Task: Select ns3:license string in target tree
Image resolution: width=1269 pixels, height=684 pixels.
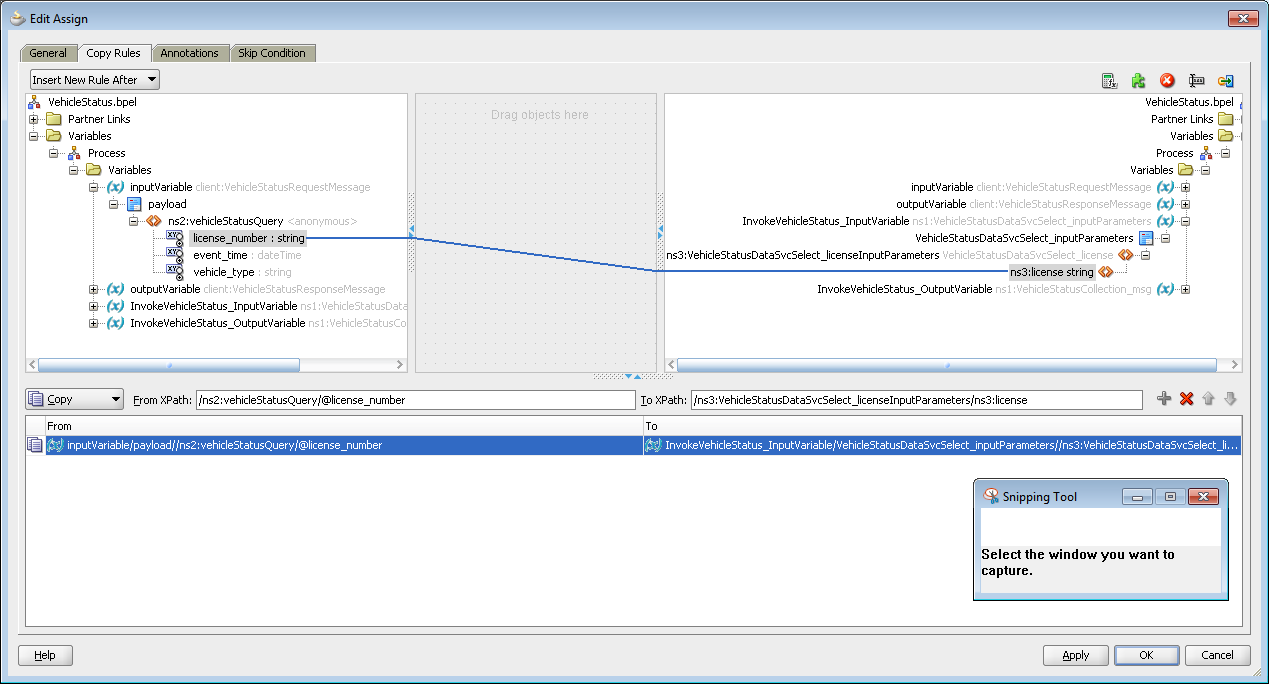Action: click(1052, 272)
